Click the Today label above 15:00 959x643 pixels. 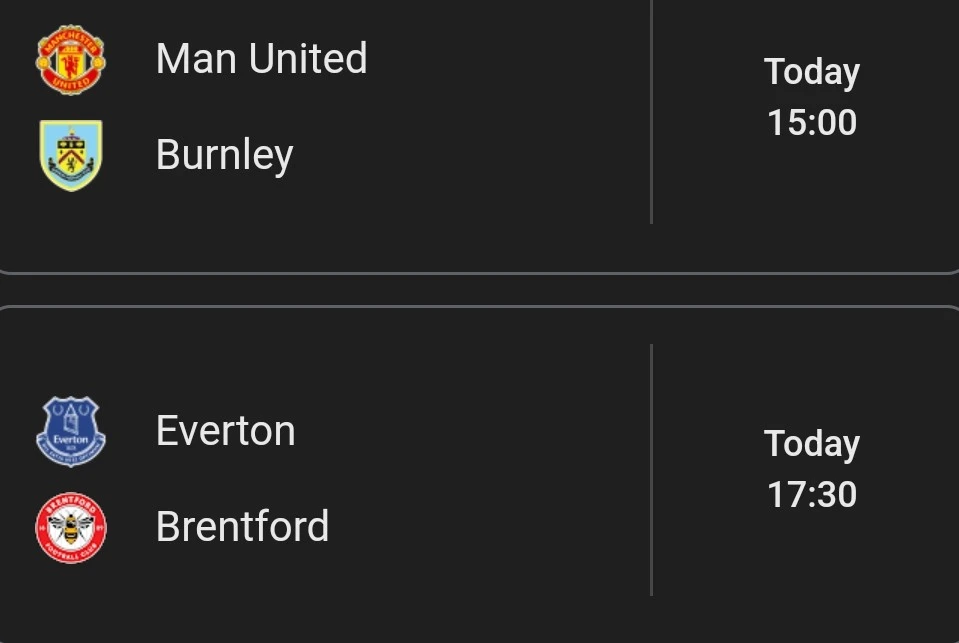coord(811,72)
